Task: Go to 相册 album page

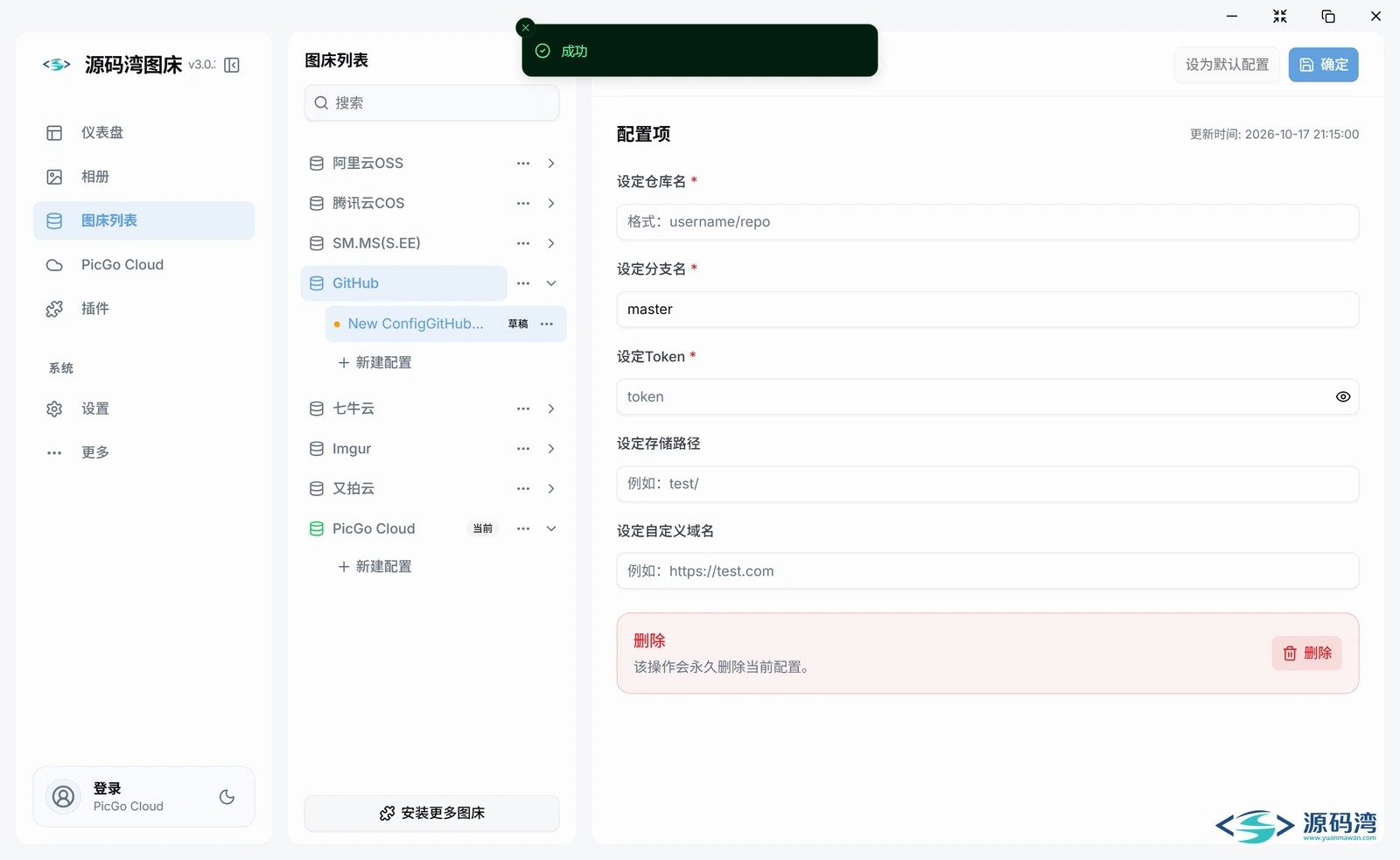Action: pos(143,177)
